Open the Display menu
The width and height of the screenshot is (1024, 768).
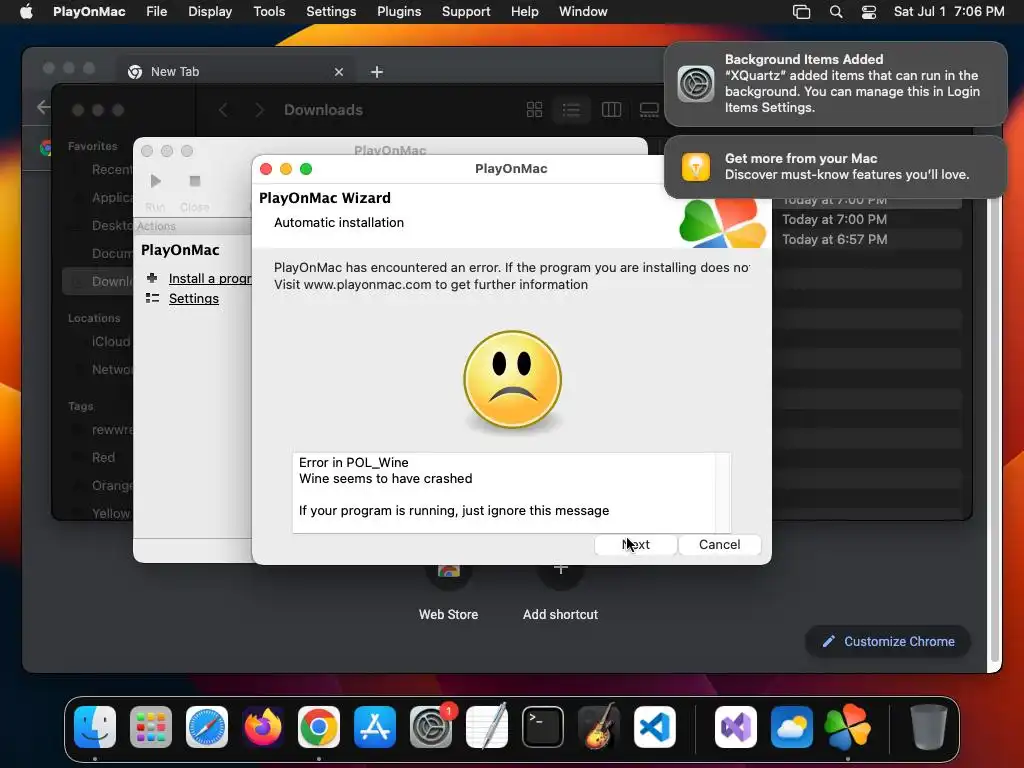pyautogui.click(x=210, y=12)
